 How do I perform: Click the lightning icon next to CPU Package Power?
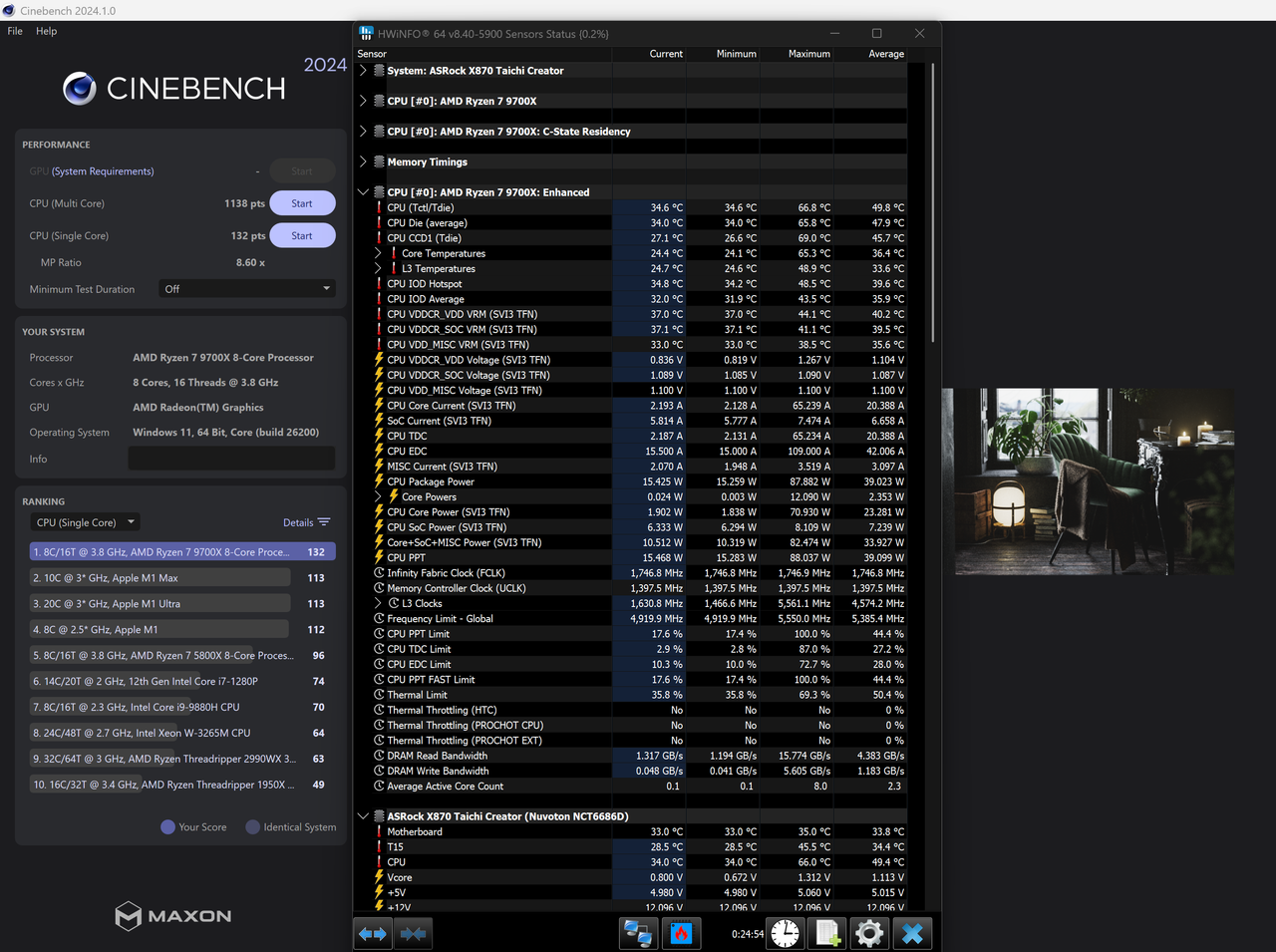pos(379,481)
